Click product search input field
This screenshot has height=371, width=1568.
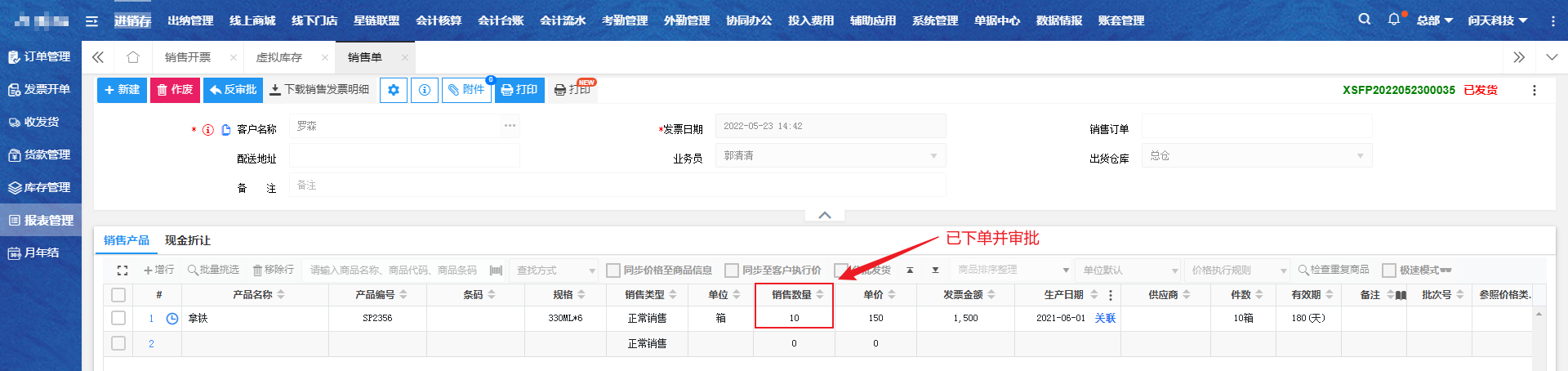[394, 270]
